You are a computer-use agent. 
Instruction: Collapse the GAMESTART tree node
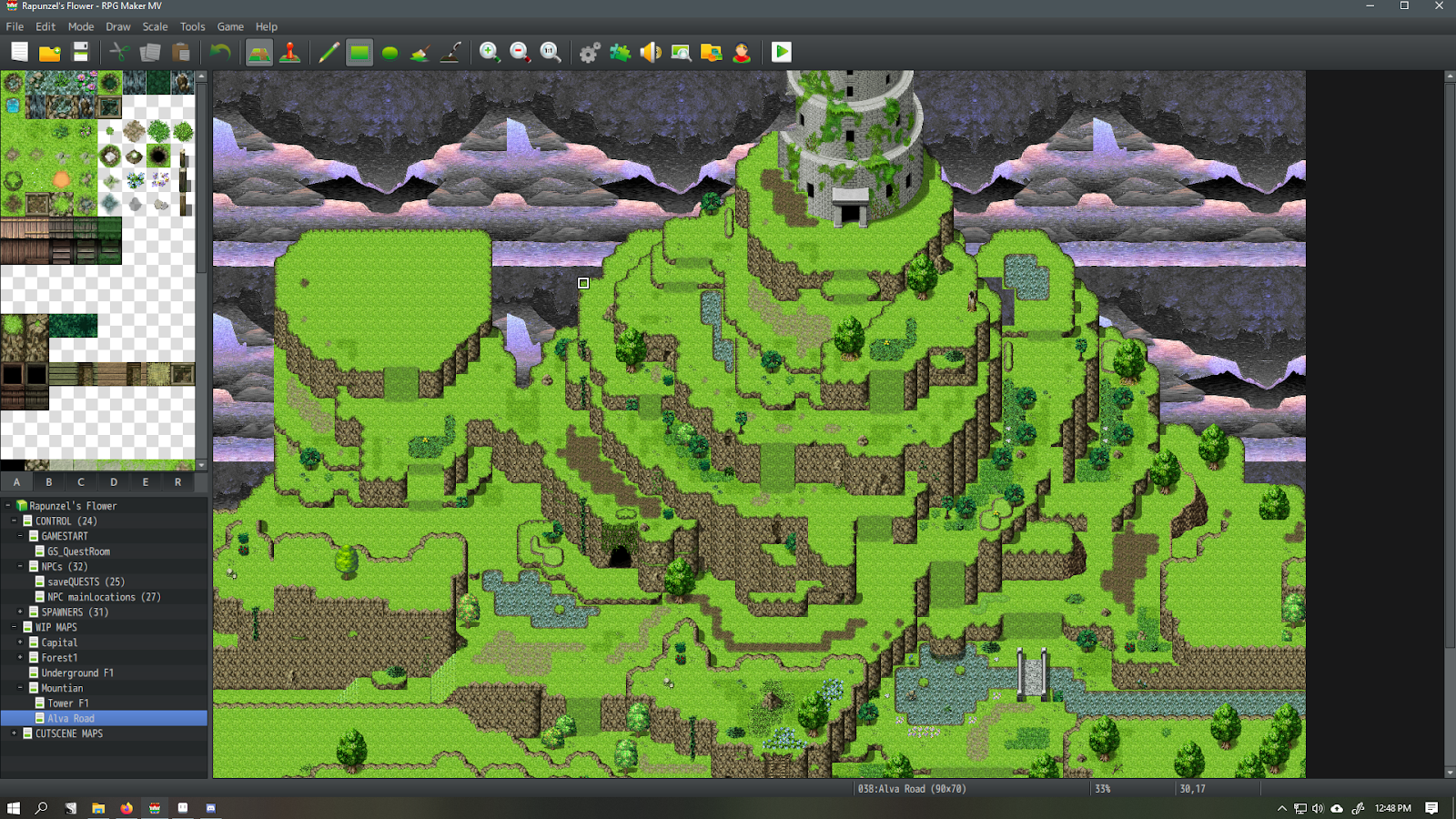coord(21,536)
